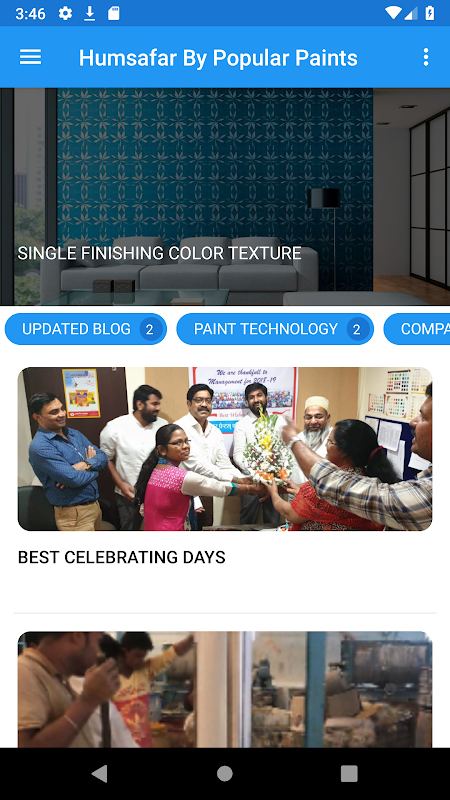Open the hamburger navigation menu
Screen dimensions: 450x800
[30, 57]
